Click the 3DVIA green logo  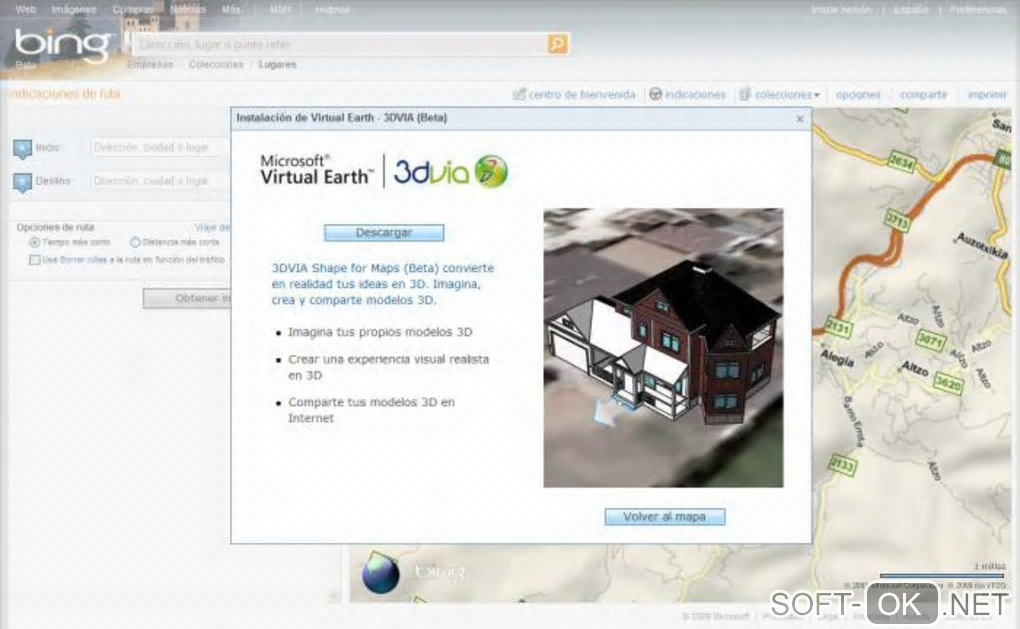pyautogui.click(x=491, y=172)
